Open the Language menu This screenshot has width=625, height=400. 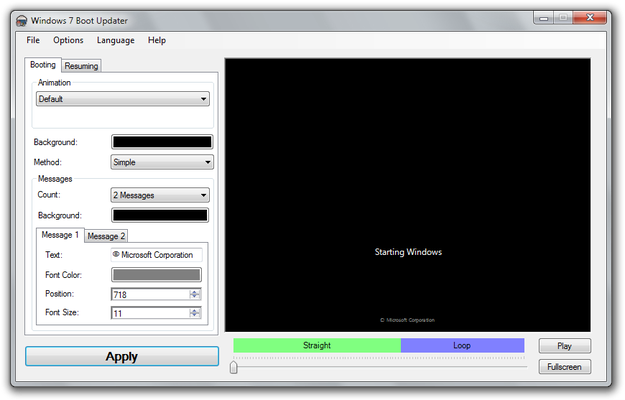point(115,40)
